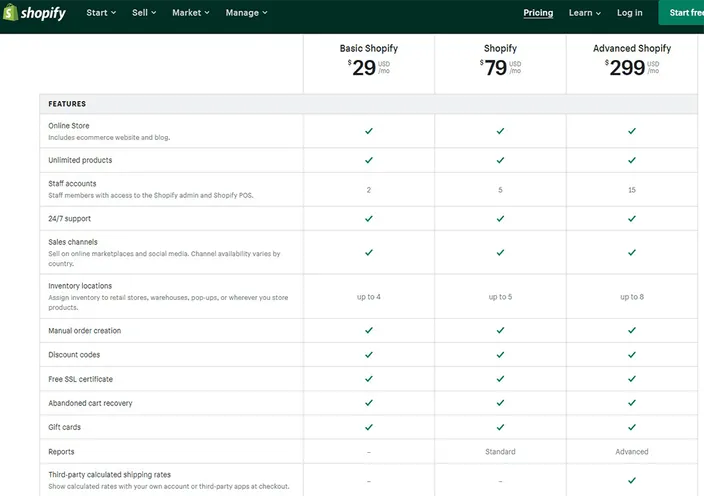704x496 pixels.
Task: Open the Start dropdown menu
Action: click(x=101, y=13)
